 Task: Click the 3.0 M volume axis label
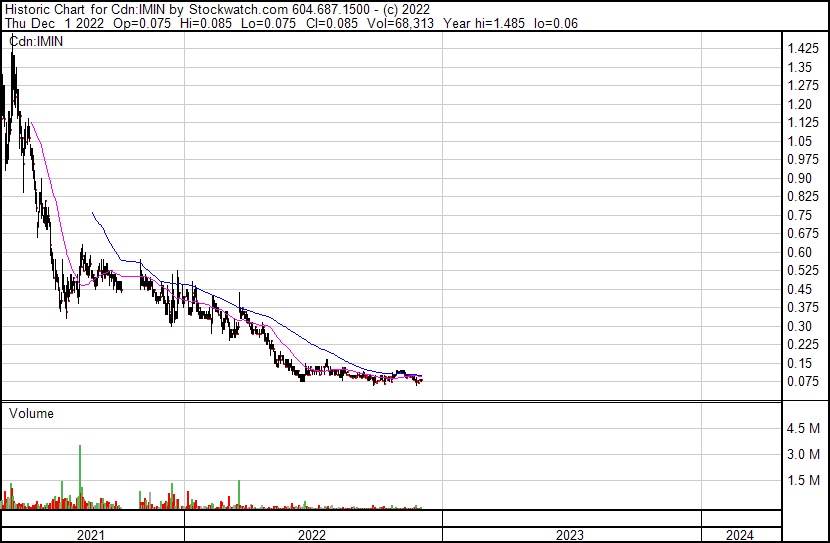[x=803, y=455]
